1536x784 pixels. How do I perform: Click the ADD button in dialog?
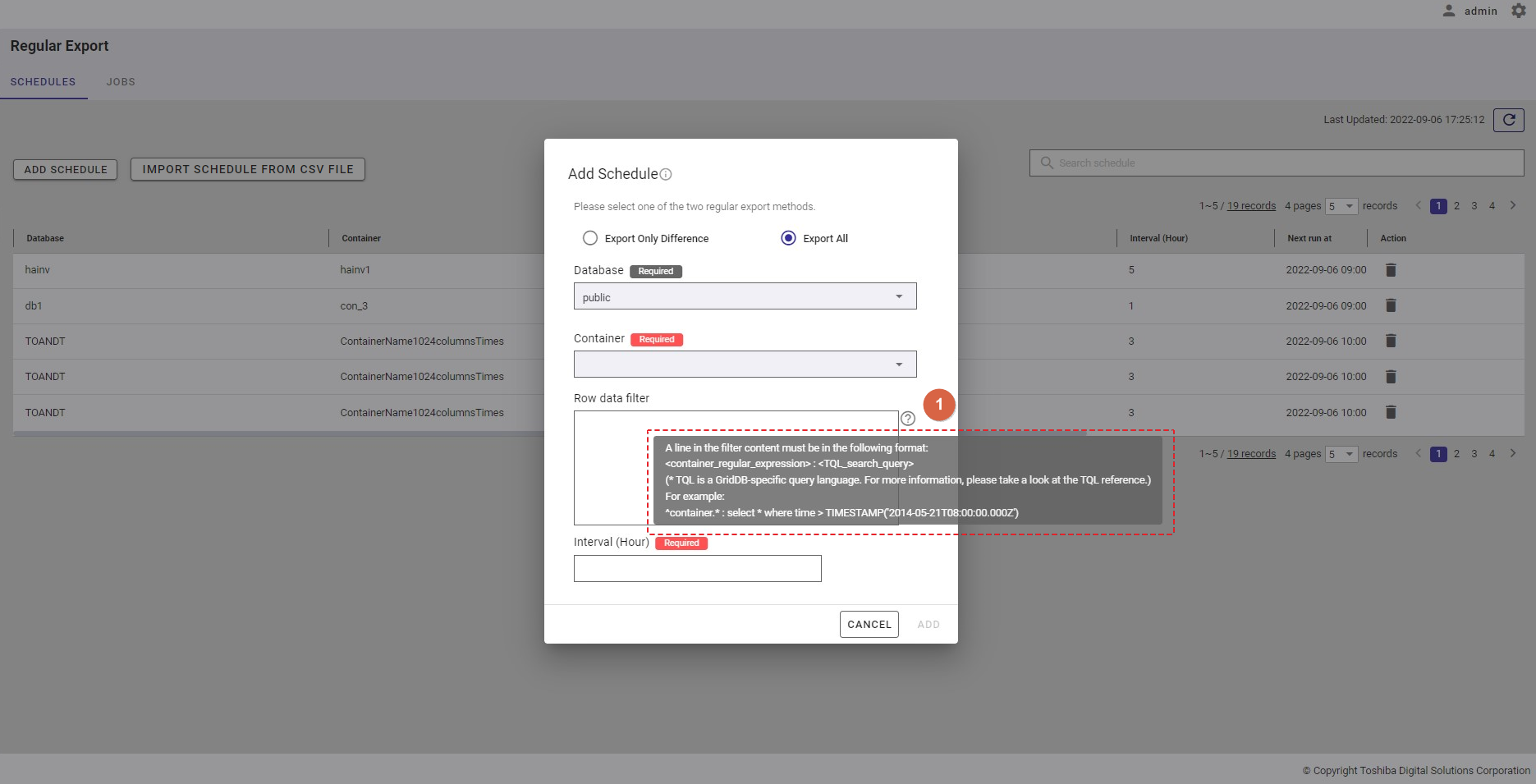tap(928, 624)
